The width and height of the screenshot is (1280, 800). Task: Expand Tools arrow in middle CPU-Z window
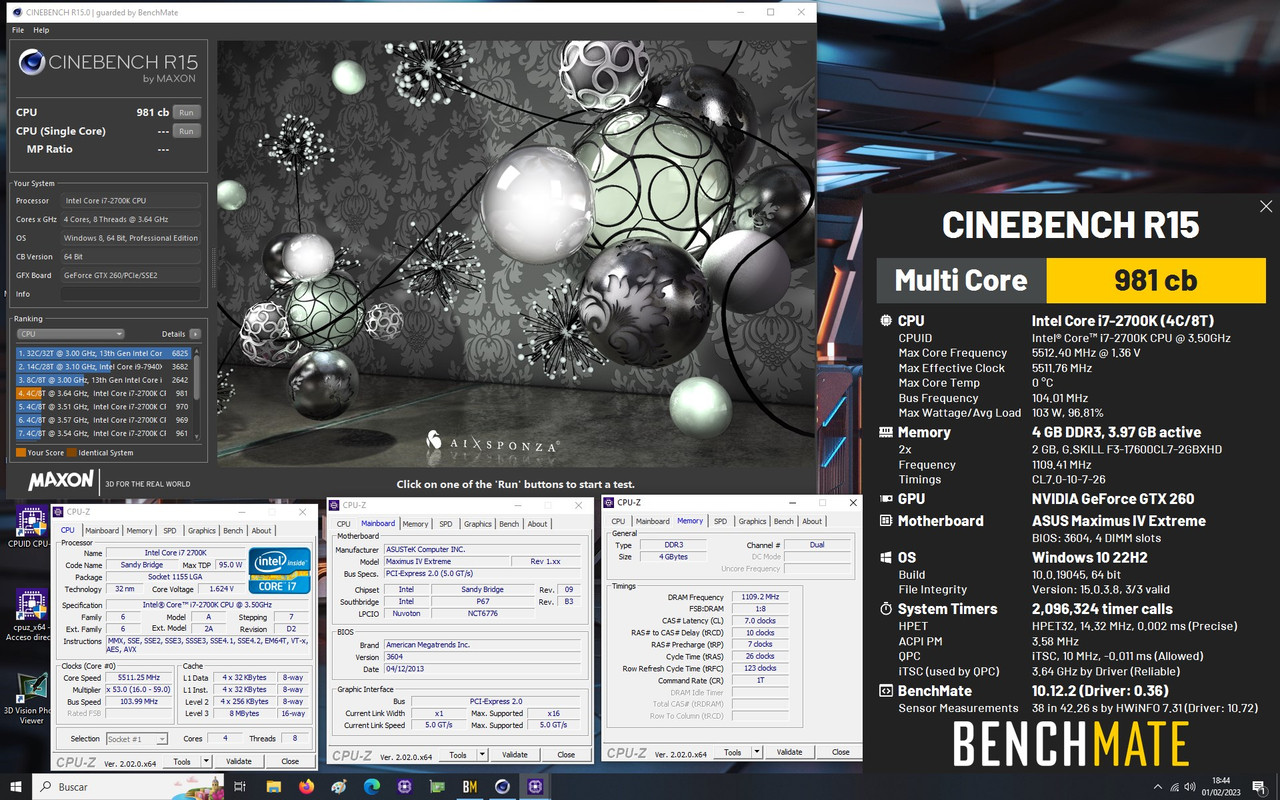click(482, 755)
